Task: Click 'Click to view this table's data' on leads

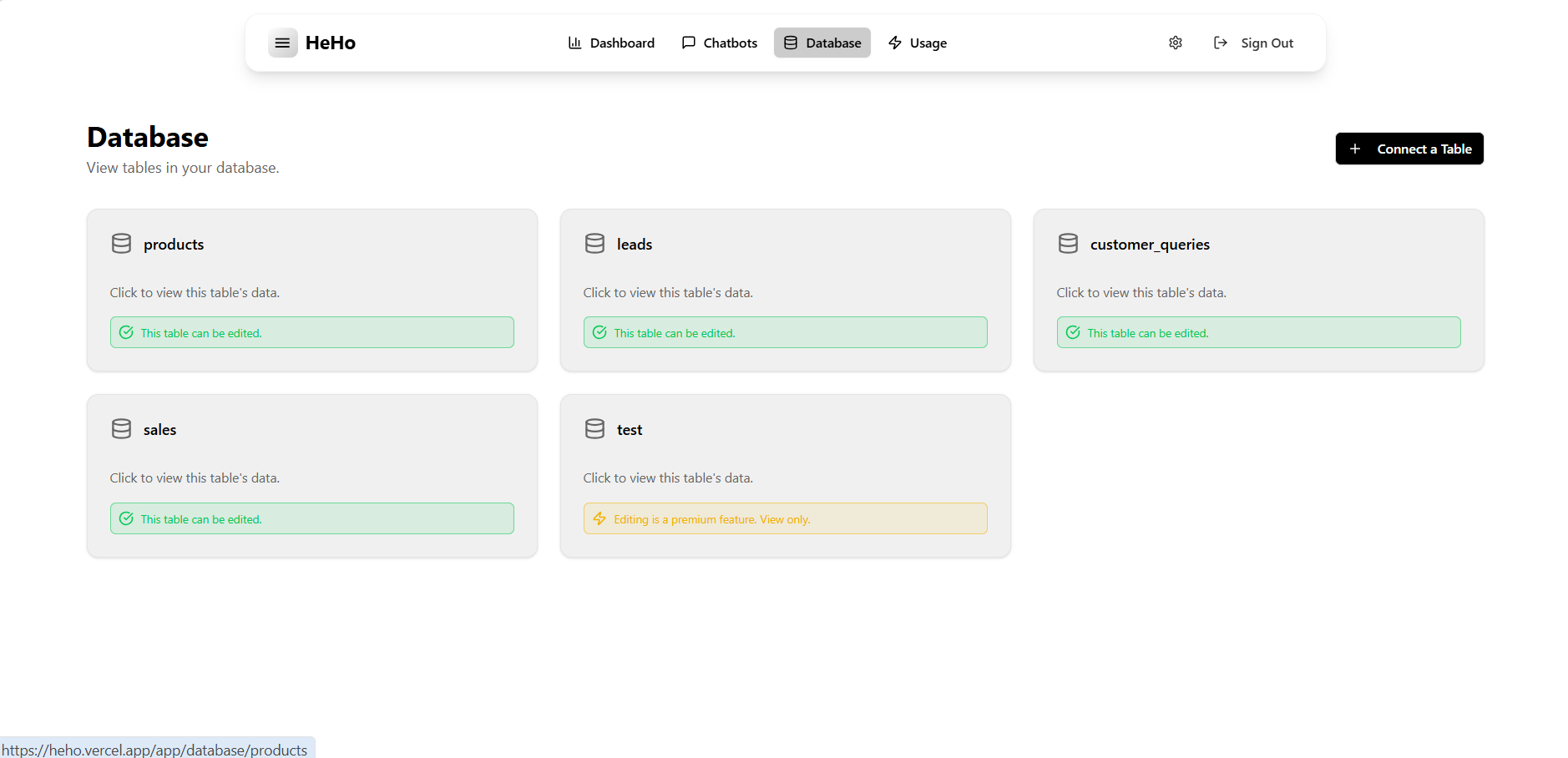Action: pyautogui.click(x=668, y=293)
